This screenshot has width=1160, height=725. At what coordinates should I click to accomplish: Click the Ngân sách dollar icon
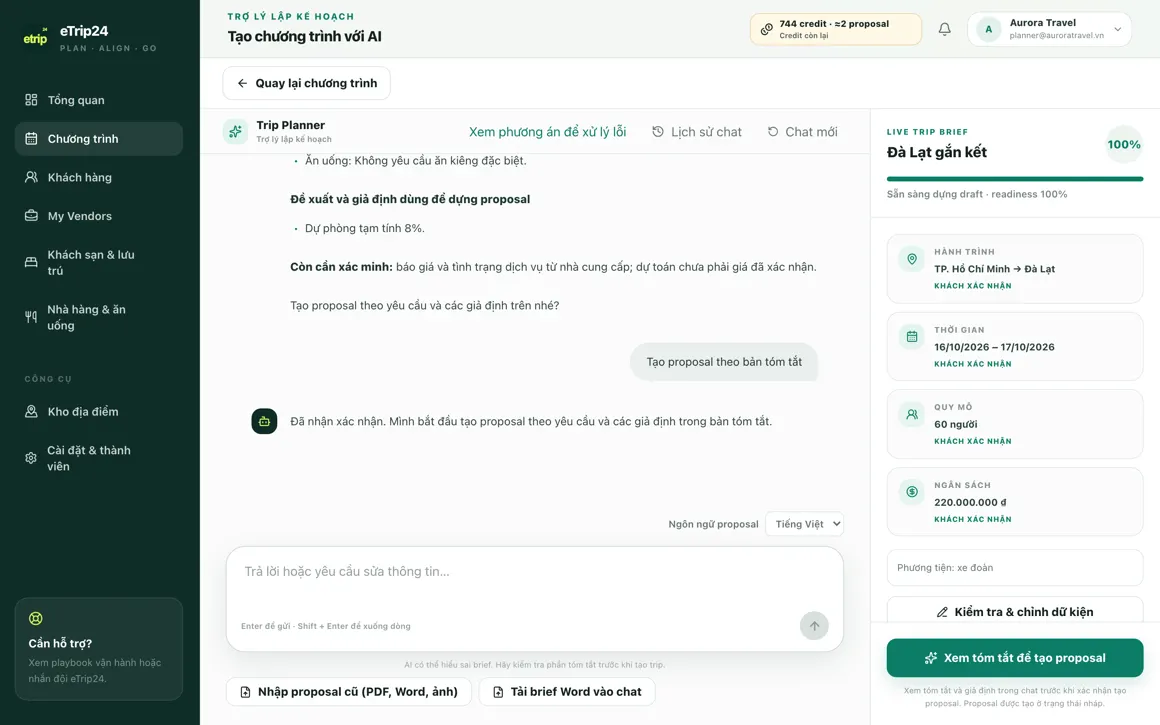[911, 492]
